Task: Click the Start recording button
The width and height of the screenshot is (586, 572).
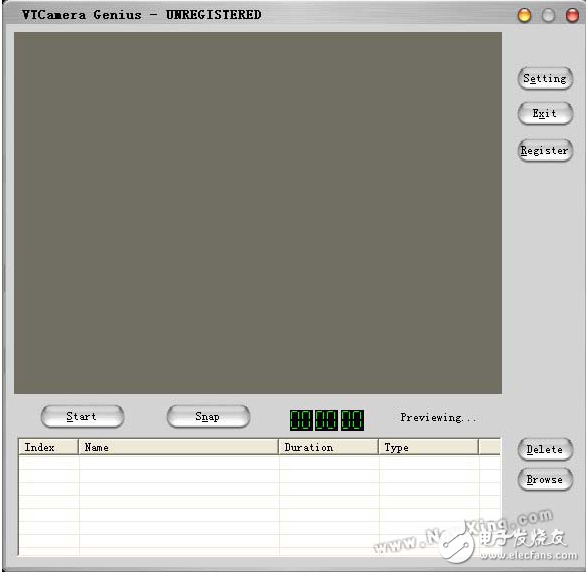Action: tap(82, 416)
